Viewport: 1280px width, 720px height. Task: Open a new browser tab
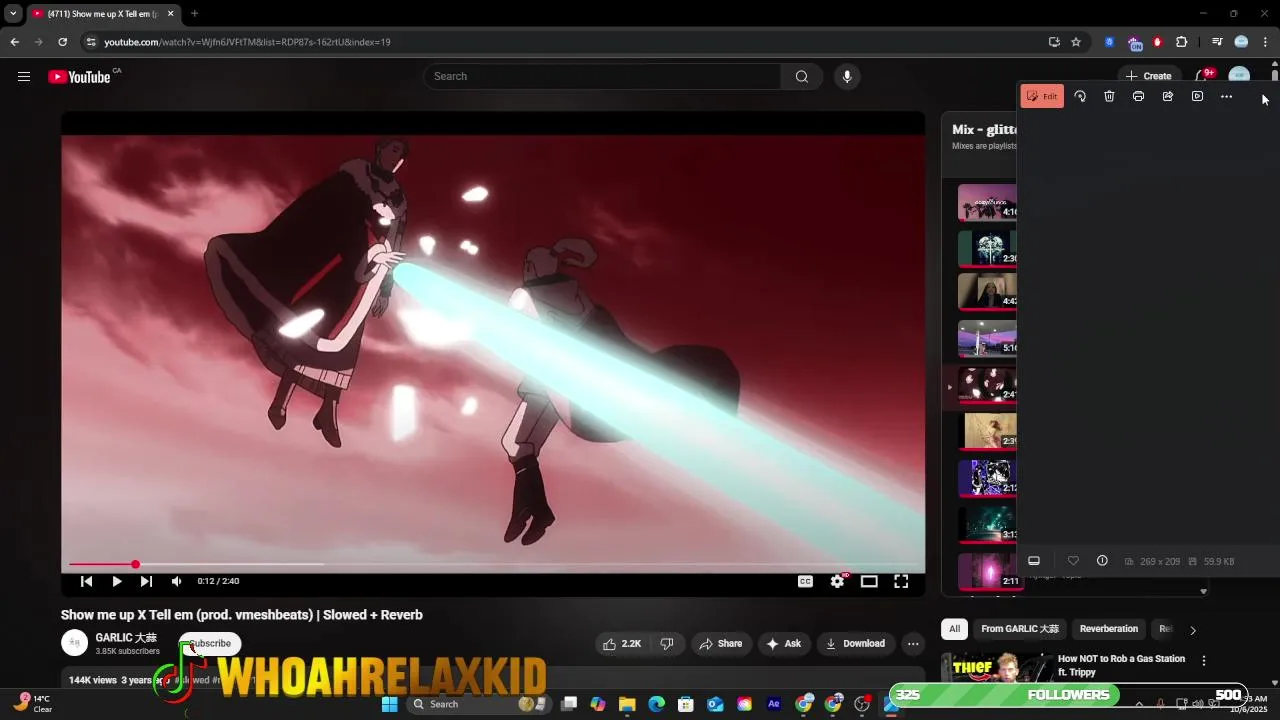pos(194,14)
